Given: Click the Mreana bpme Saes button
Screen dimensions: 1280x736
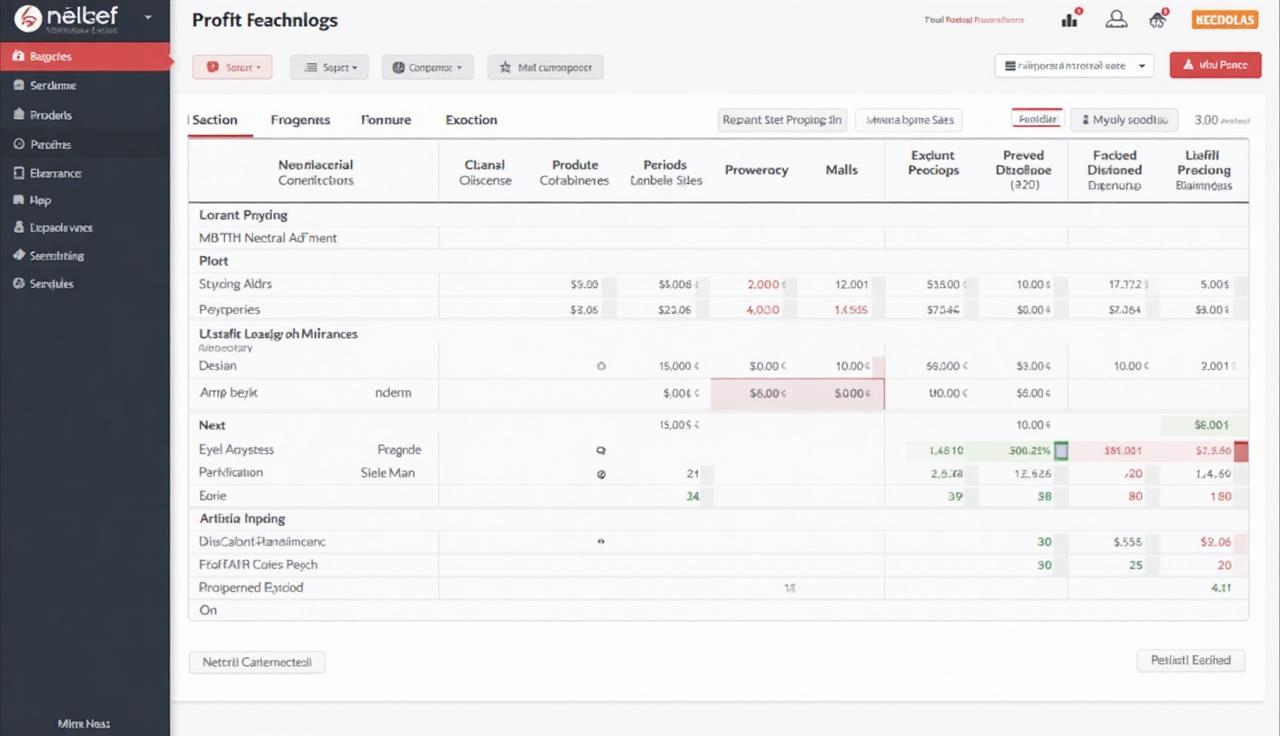Looking at the screenshot, I should click(909, 120).
